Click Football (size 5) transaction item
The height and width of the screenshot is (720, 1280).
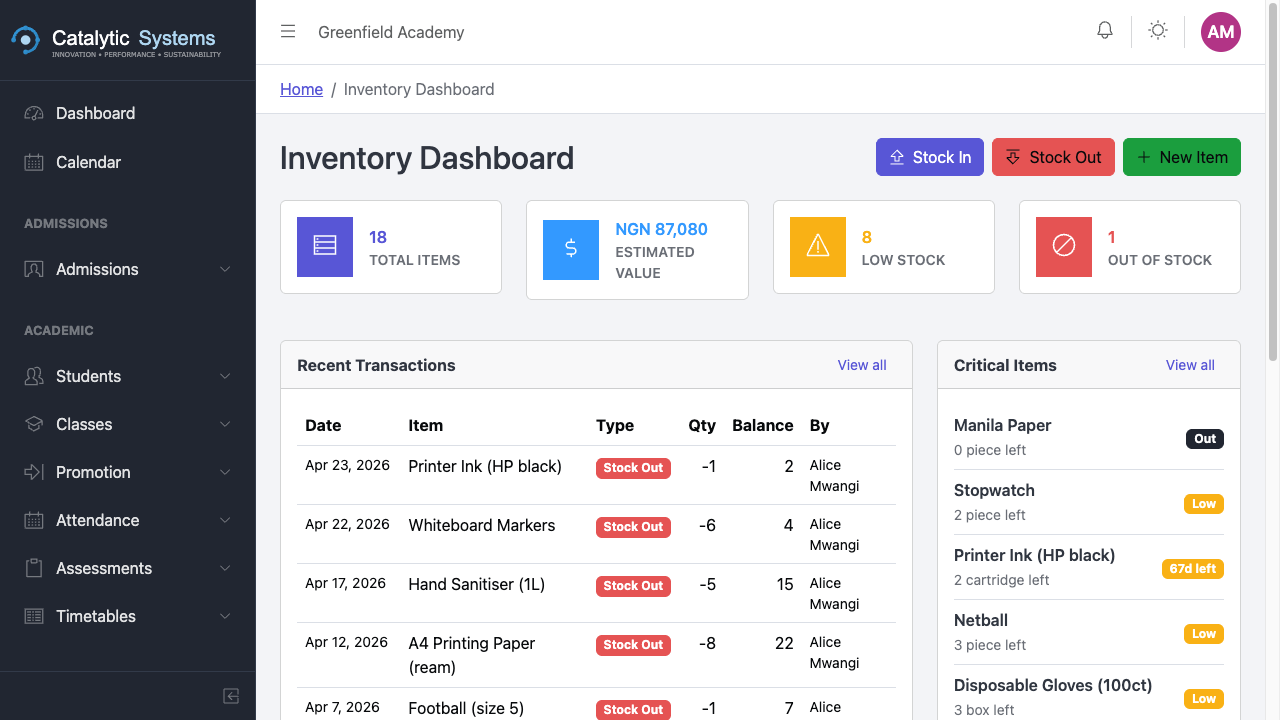(x=466, y=708)
